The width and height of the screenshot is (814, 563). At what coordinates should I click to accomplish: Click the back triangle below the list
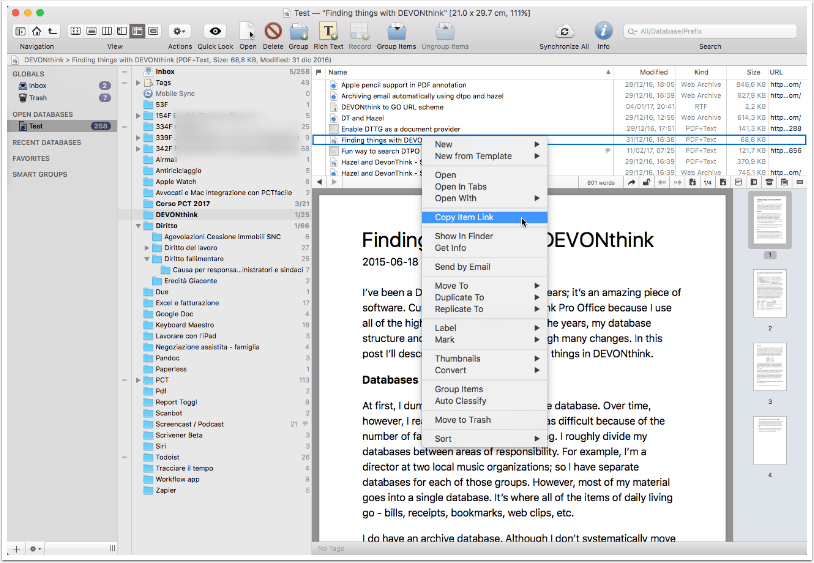click(x=319, y=182)
